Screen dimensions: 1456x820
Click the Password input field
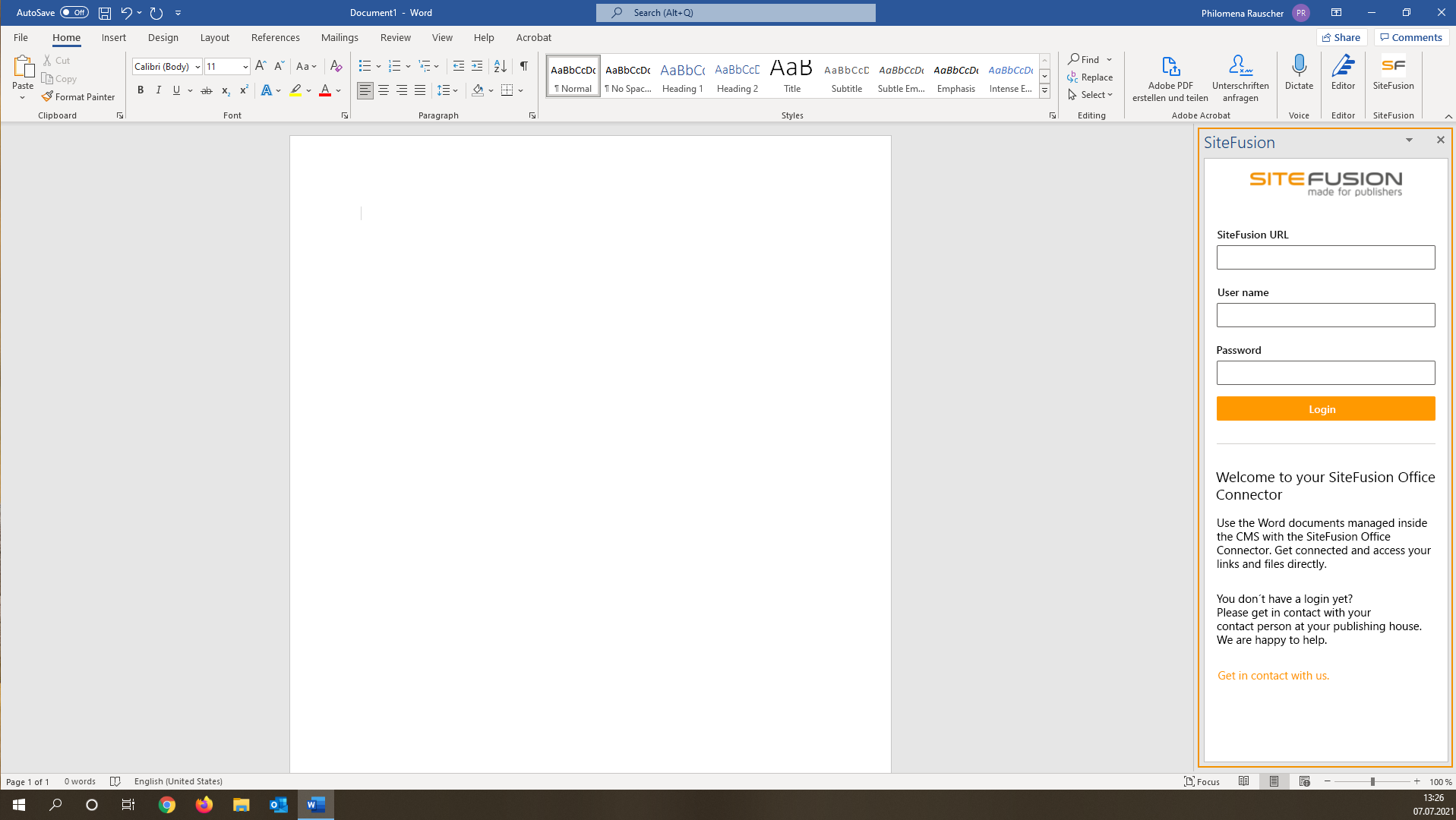click(x=1325, y=373)
